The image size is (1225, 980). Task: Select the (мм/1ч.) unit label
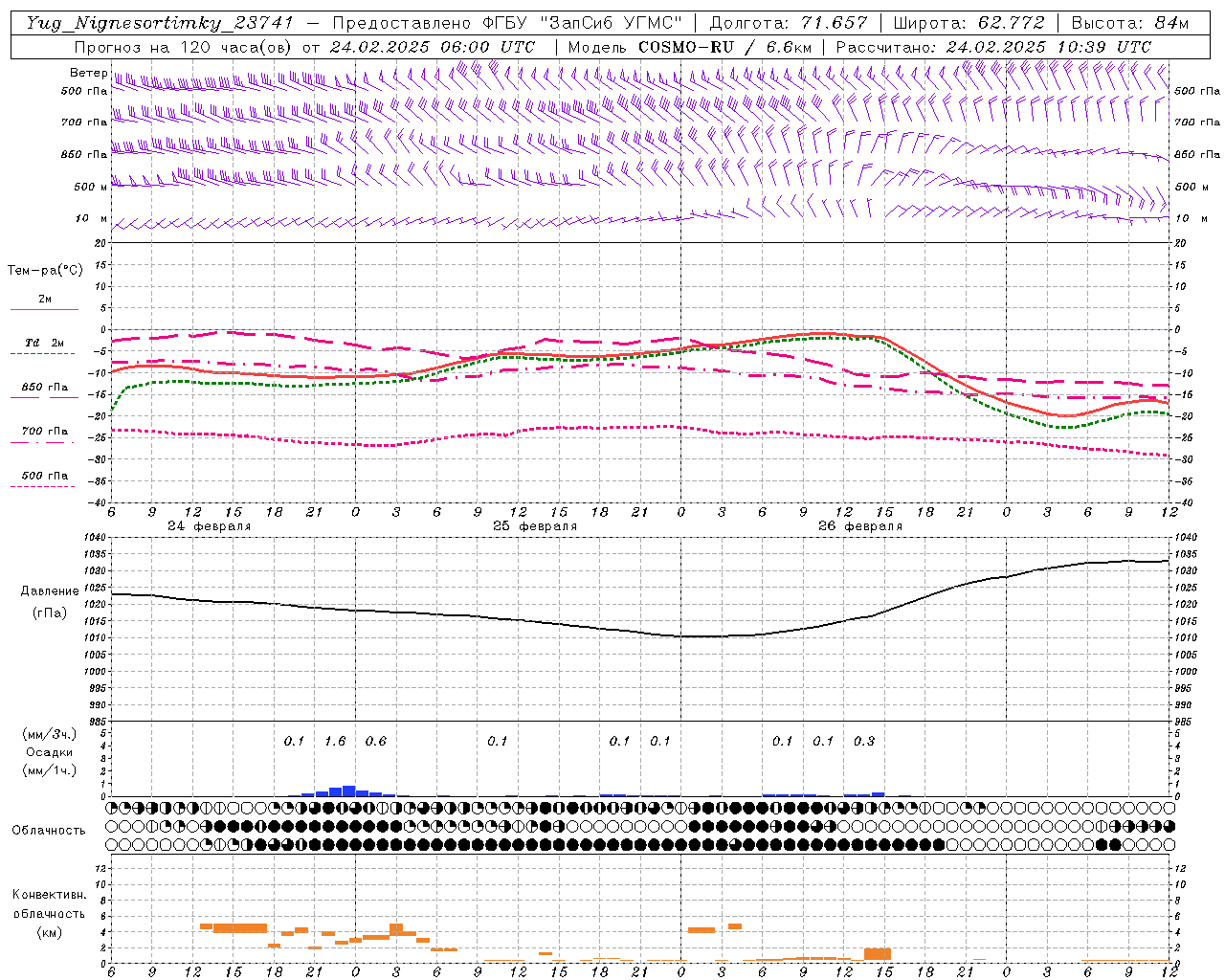click(x=50, y=770)
